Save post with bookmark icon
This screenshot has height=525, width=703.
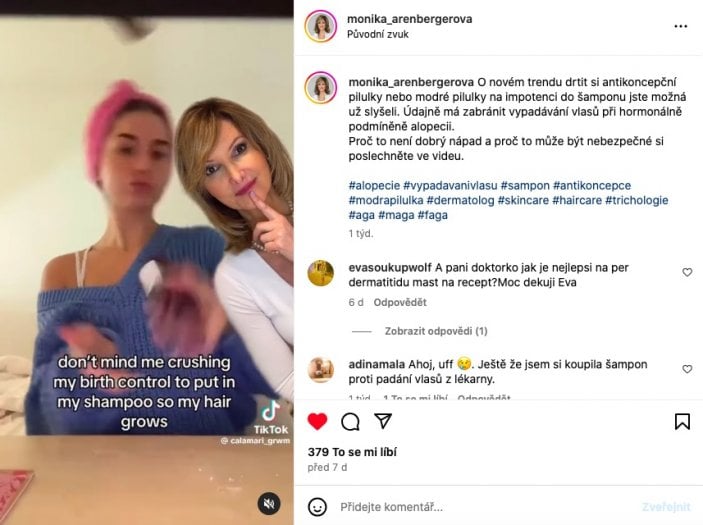tap(682, 421)
